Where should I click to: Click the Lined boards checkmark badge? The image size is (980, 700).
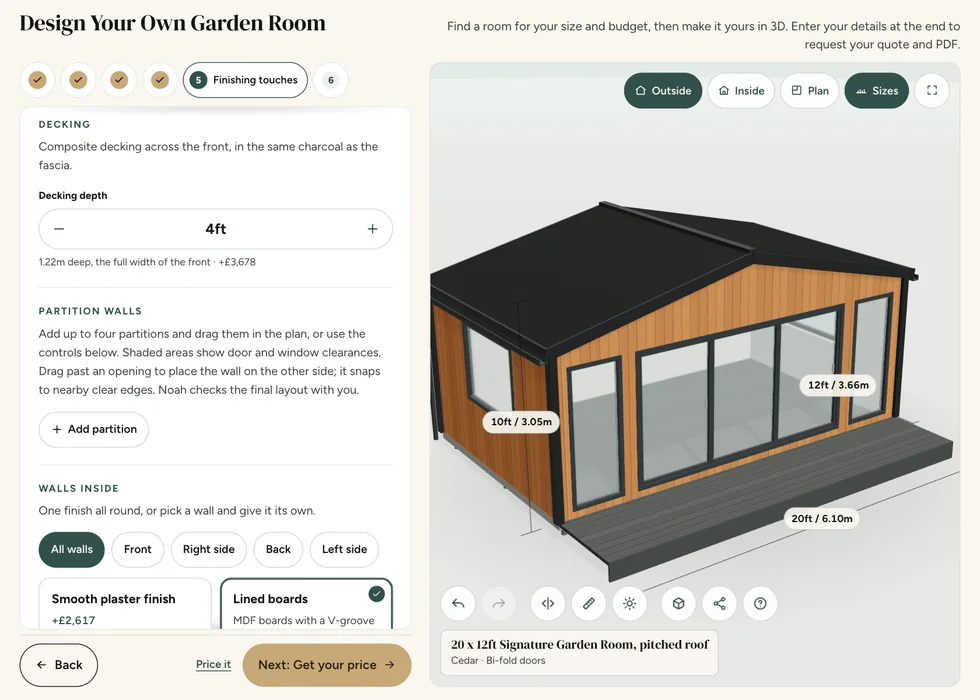click(376, 594)
